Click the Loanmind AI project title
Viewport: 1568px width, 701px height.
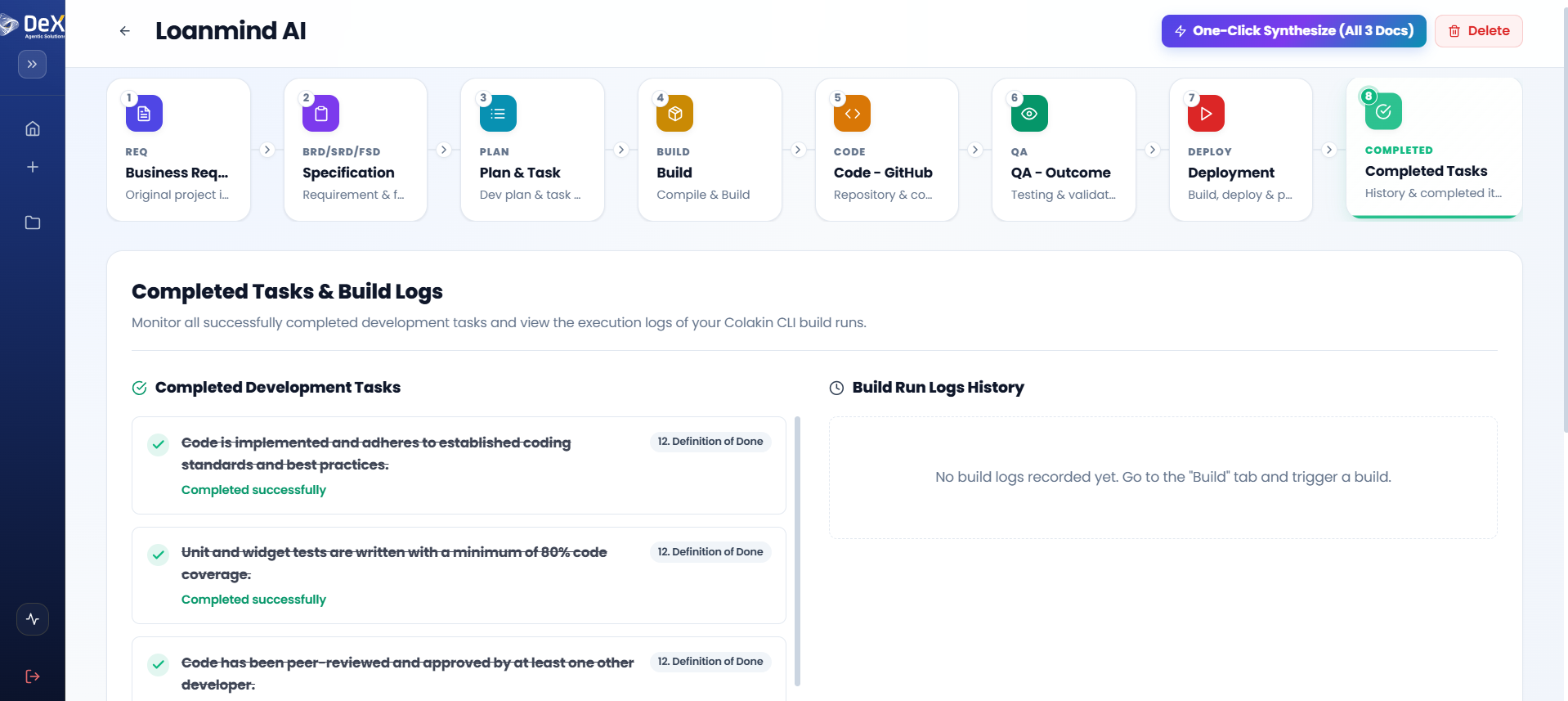click(231, 31)
